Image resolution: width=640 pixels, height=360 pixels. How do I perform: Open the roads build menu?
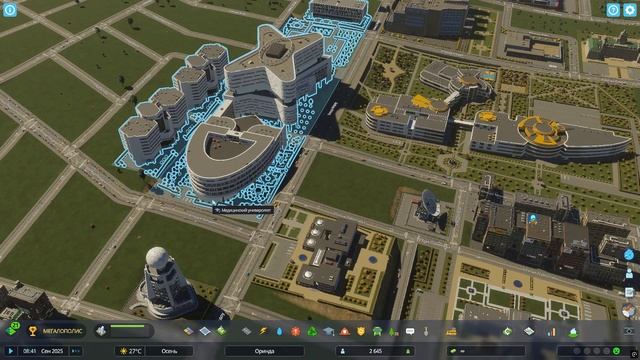[247, 331]
